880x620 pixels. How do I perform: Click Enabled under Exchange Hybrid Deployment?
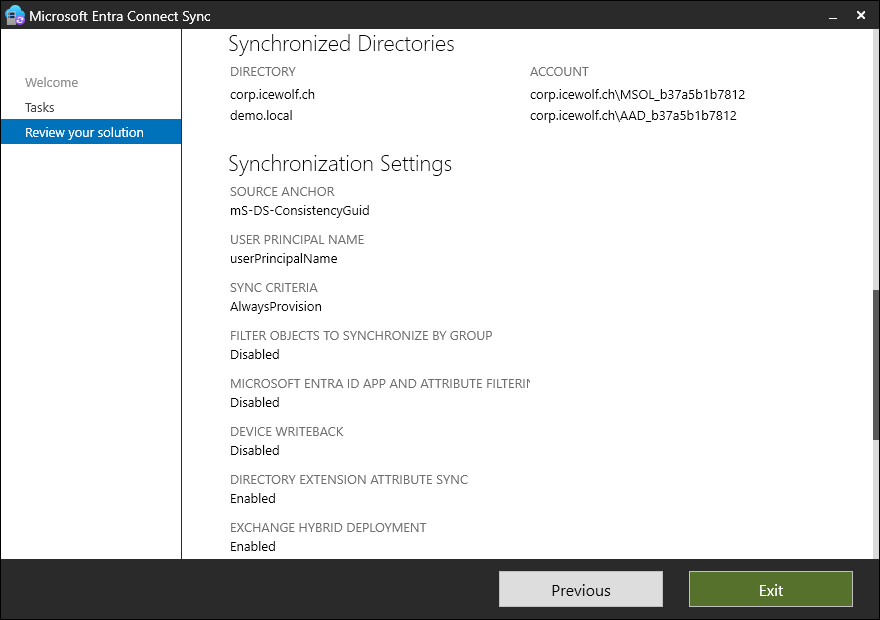coord(253,546)
